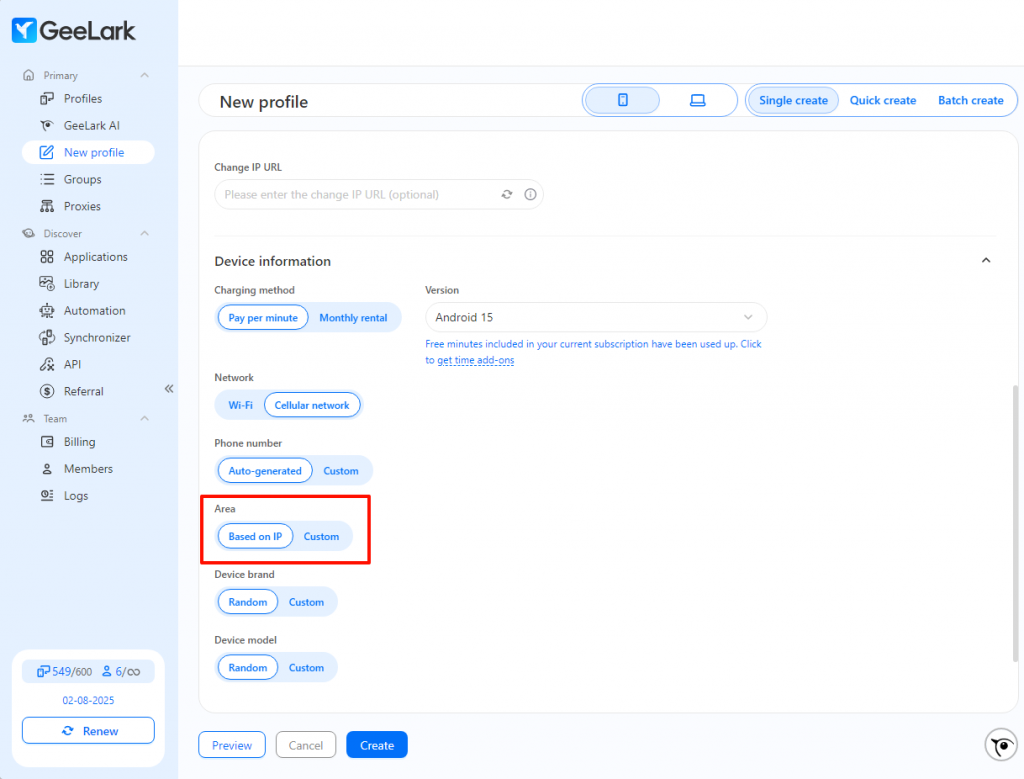Image resolution: width=1024 pixels, height=779 pixels.
Task: Switch to Batch create tab
Action: 970,101
